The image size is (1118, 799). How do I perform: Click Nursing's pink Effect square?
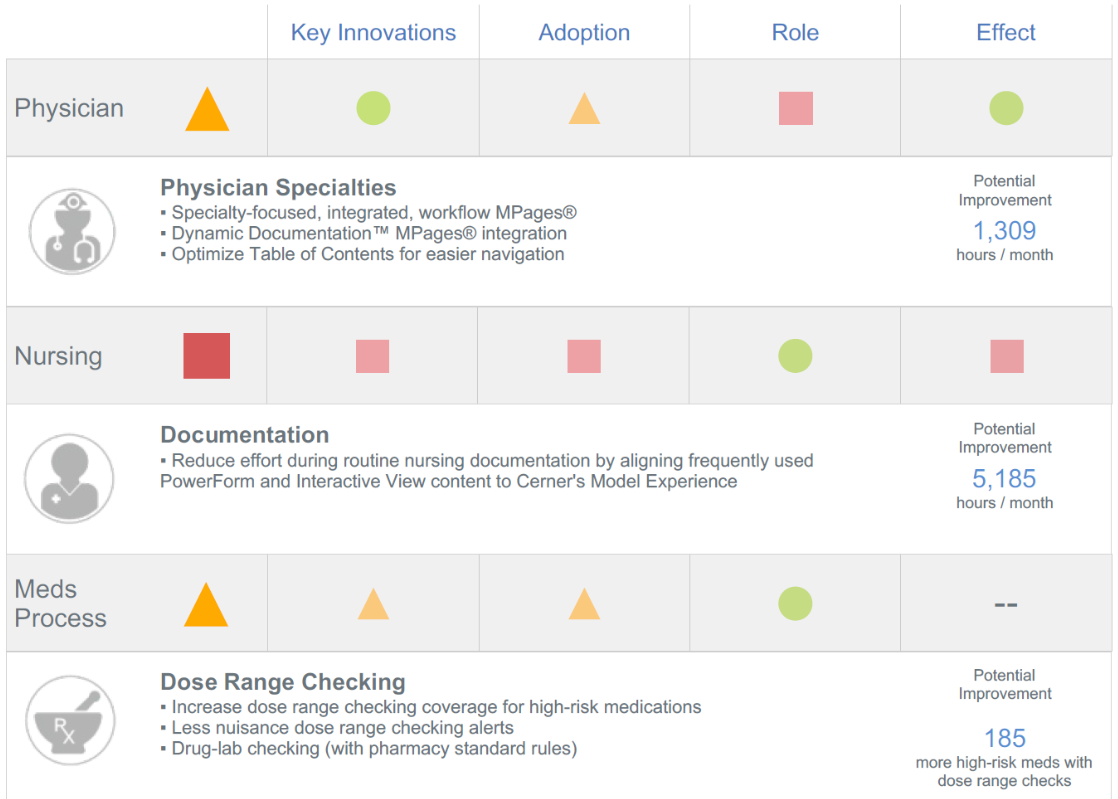1006,356
